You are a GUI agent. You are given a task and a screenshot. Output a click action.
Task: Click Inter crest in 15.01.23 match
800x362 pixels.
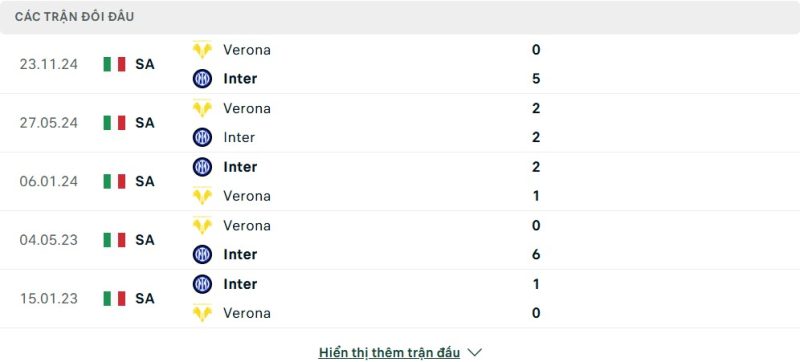[202, 284]
